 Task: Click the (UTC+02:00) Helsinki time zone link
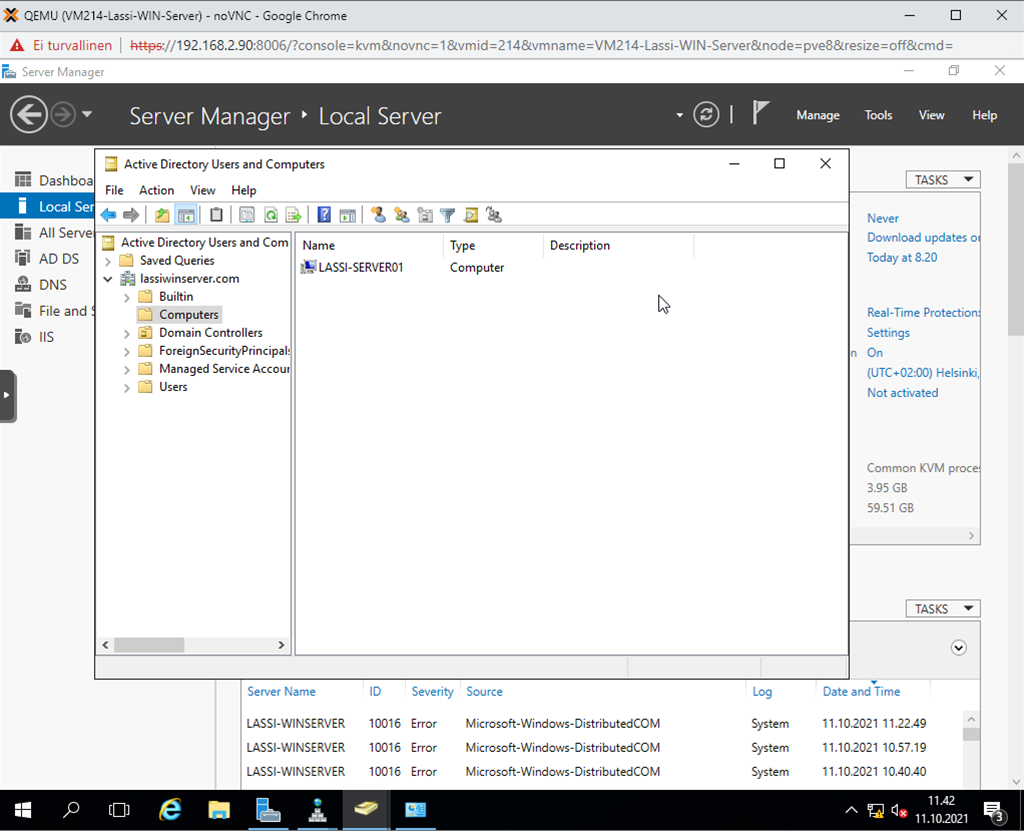coord(923,373)
